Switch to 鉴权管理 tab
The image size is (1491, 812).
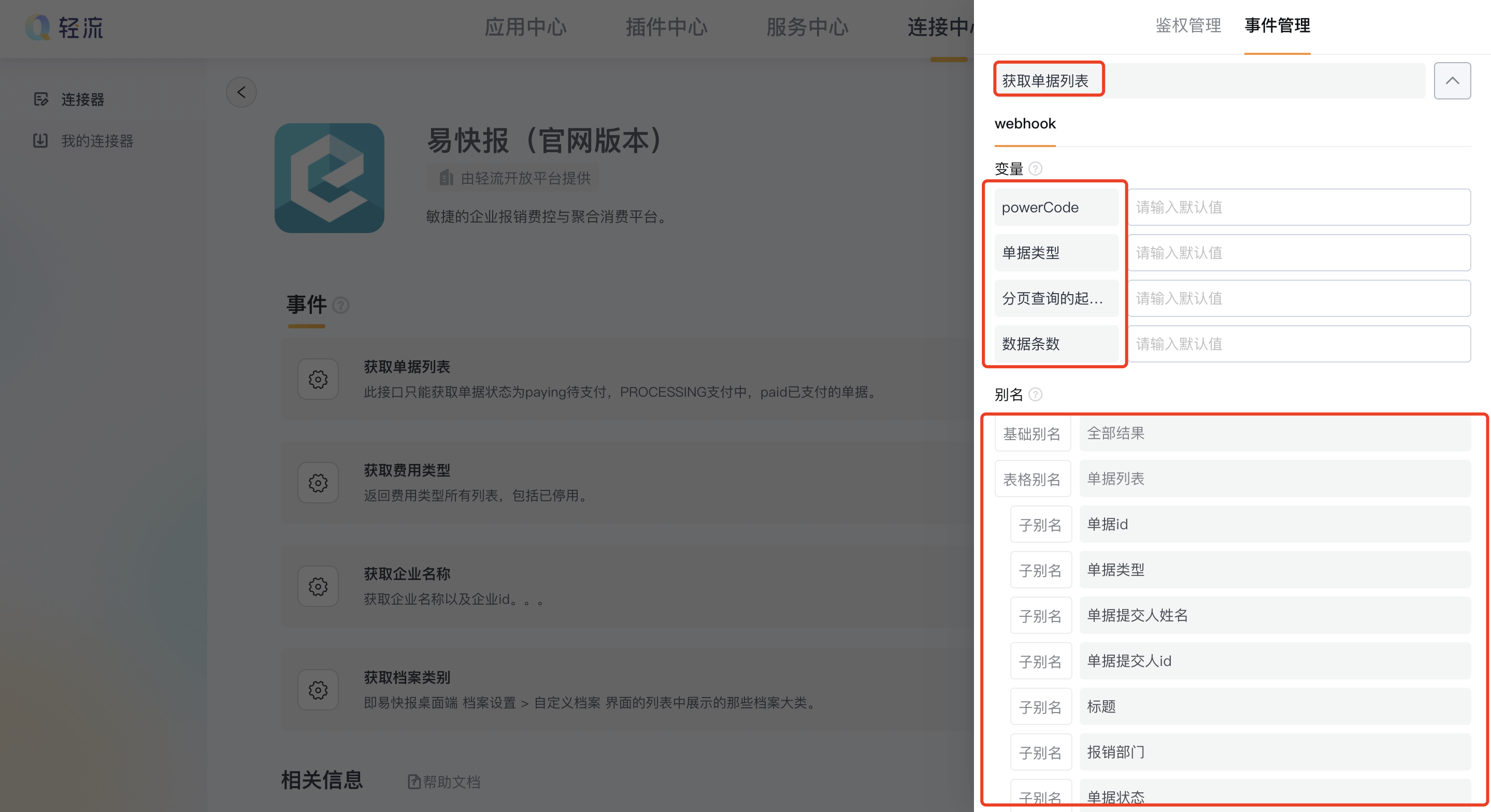[x=1188, y=25]
